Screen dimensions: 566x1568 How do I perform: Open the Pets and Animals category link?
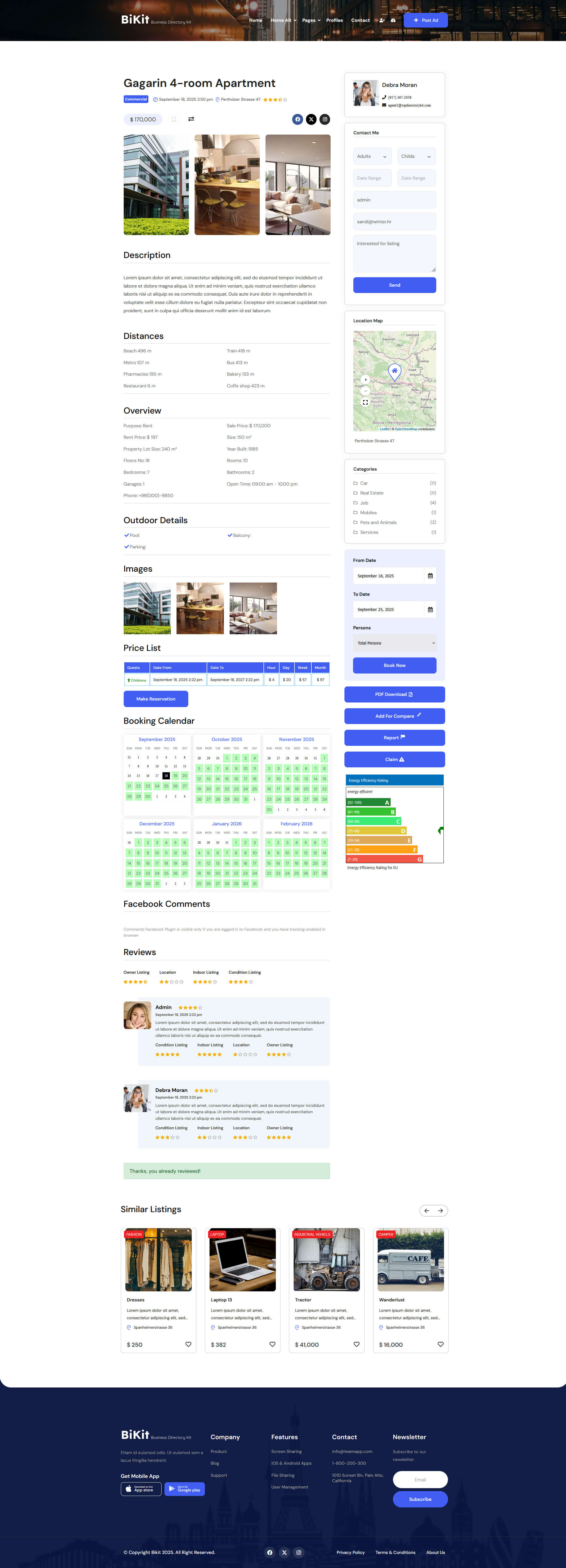pos(378,522)
